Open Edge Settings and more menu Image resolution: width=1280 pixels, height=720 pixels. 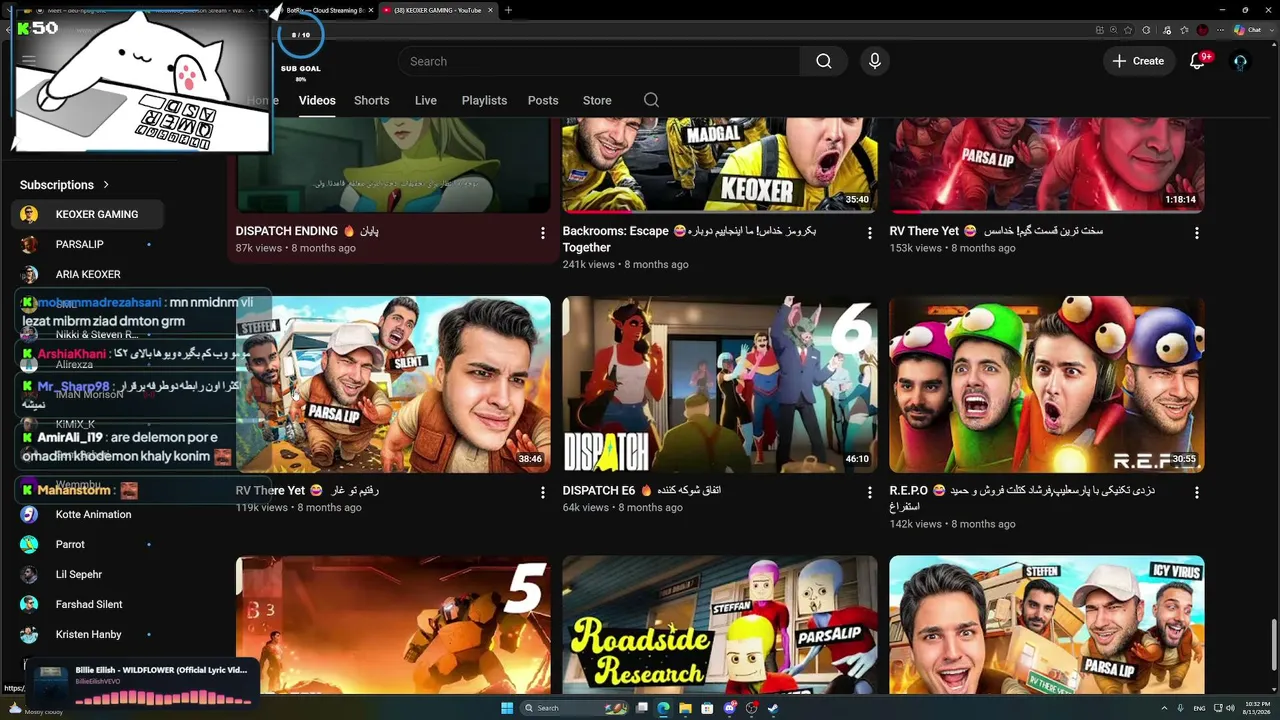point(1222,30)
